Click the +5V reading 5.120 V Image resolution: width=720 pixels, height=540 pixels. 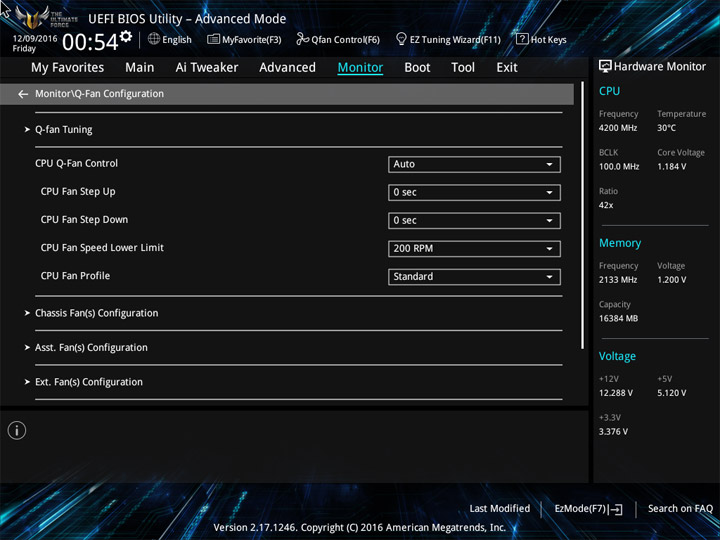click(x=671, y=393)
